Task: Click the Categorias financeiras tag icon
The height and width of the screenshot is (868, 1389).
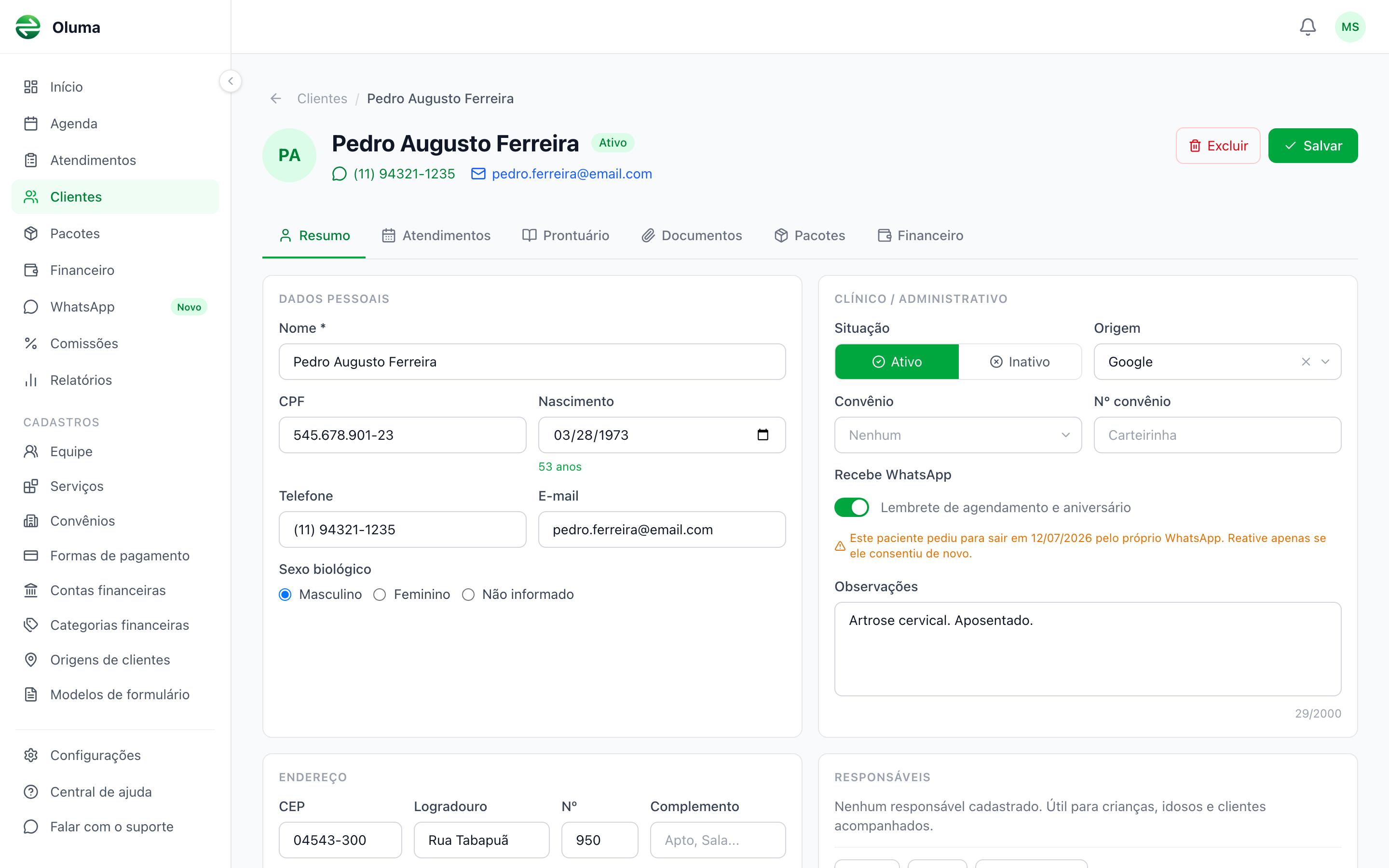Action: click(31, 625)
